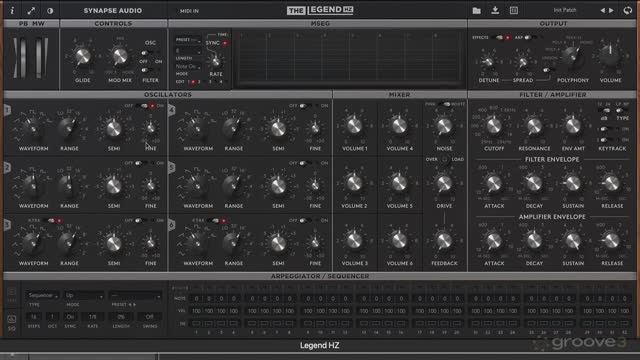The image size is (640, 360).
Task: Go to previous patch arrow
Action: click(x=602, y=11)
